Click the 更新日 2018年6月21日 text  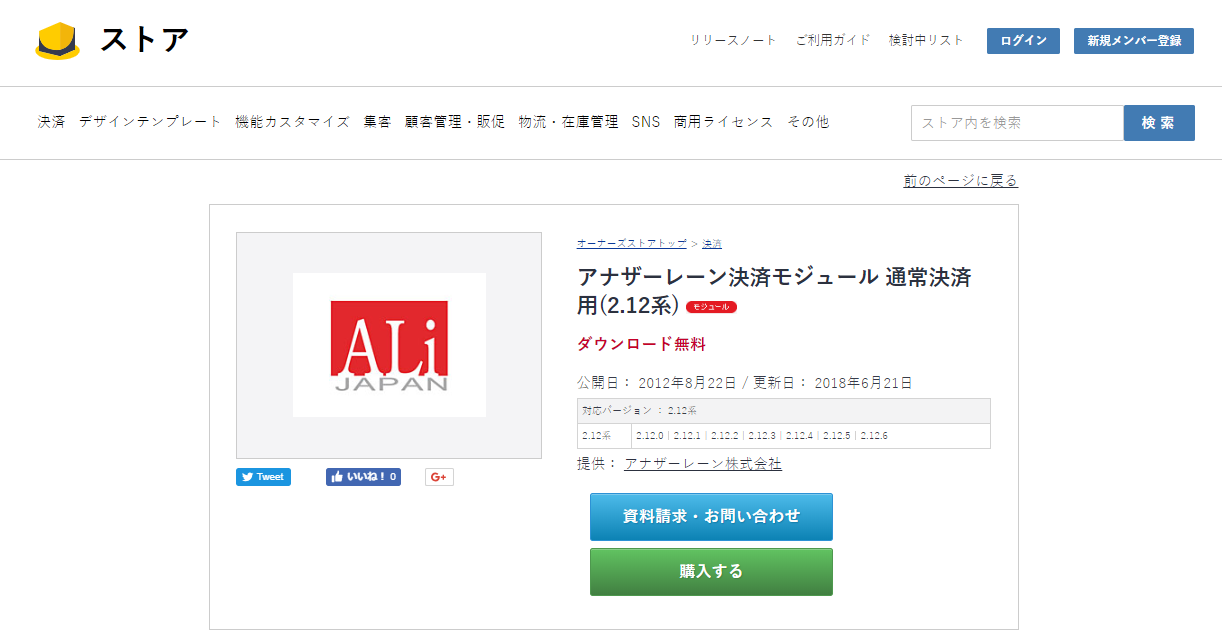pyautogui.click(x=833, y=383)
